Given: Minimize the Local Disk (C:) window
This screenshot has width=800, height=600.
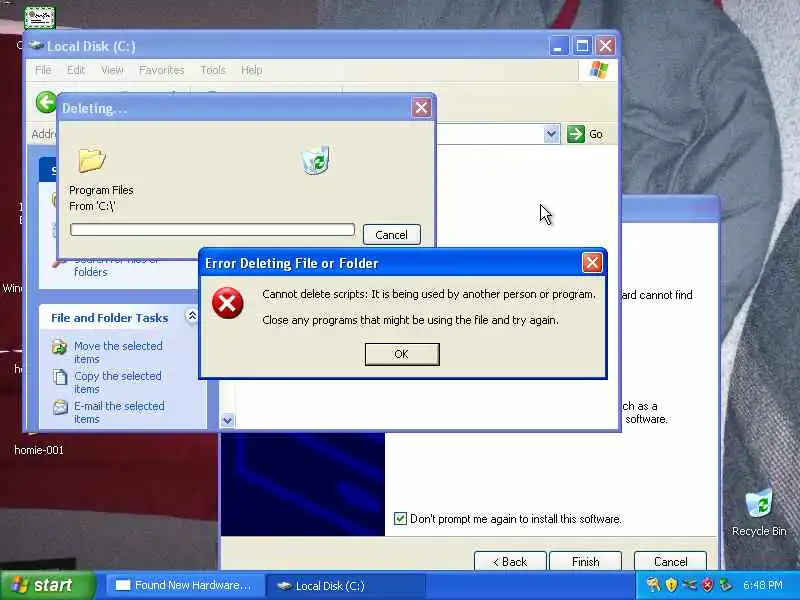Looking at the screenshot, I should coord(559,46).
